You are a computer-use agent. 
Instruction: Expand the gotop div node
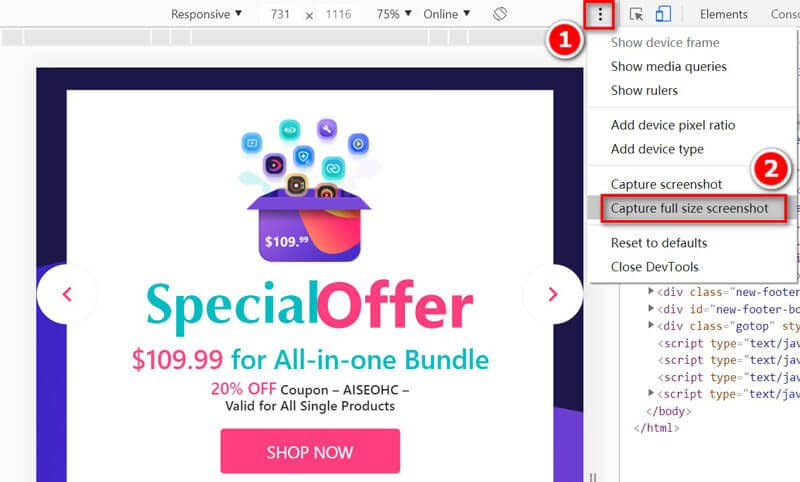(x=651, y=325)
